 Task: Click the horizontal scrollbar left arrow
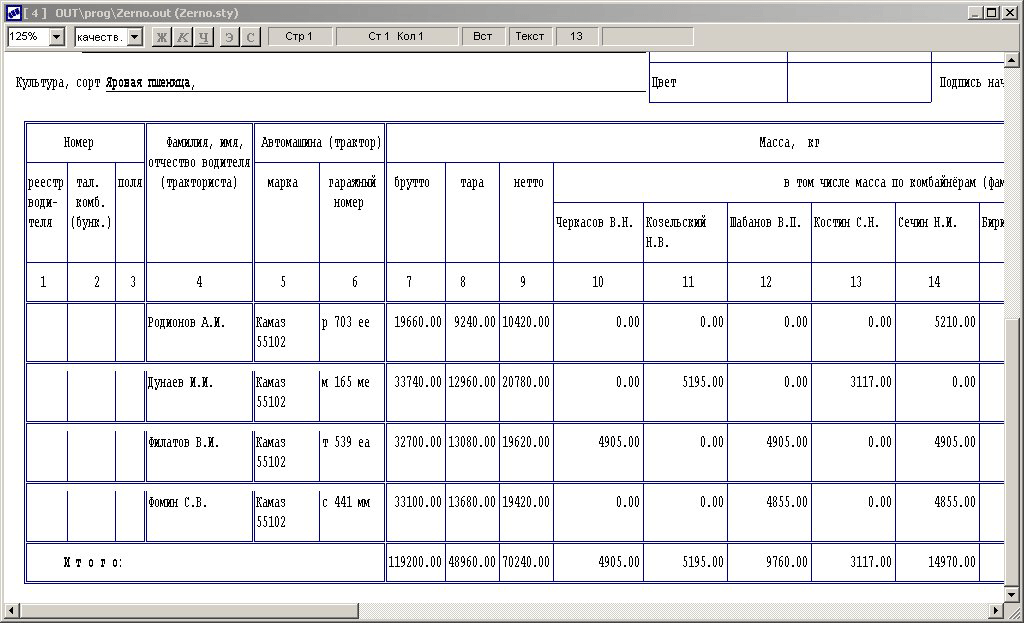pos(10,610)
